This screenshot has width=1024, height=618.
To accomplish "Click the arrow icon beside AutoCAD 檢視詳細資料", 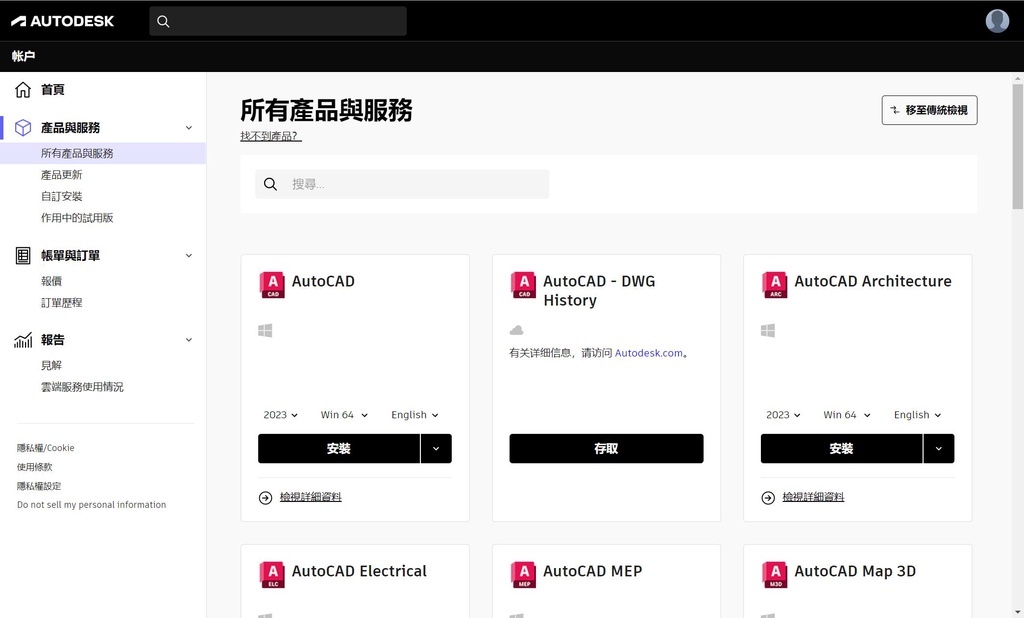I will (265, 498).
